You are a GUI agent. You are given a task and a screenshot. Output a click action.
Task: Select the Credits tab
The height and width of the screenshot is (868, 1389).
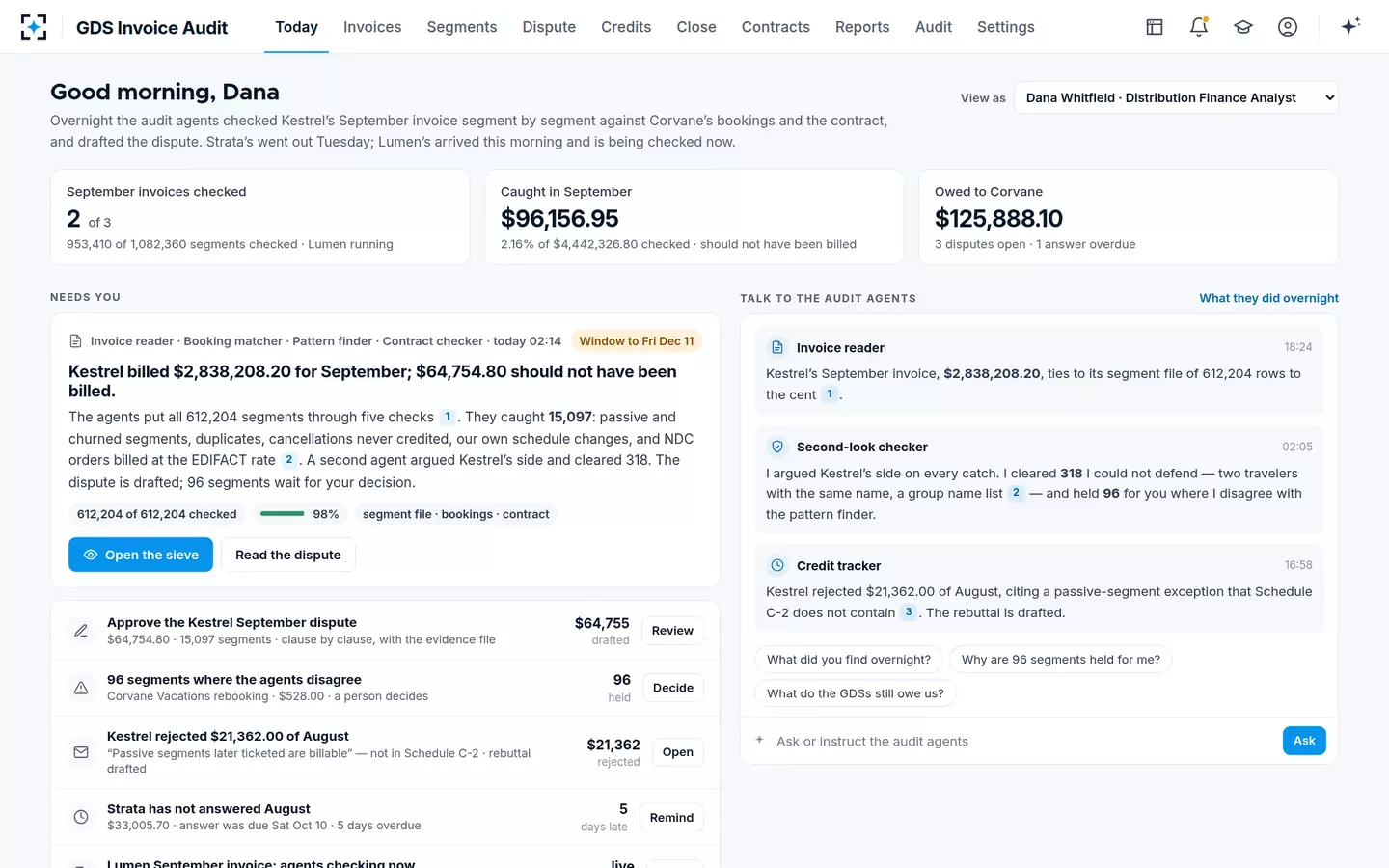[x=626, y=27]
